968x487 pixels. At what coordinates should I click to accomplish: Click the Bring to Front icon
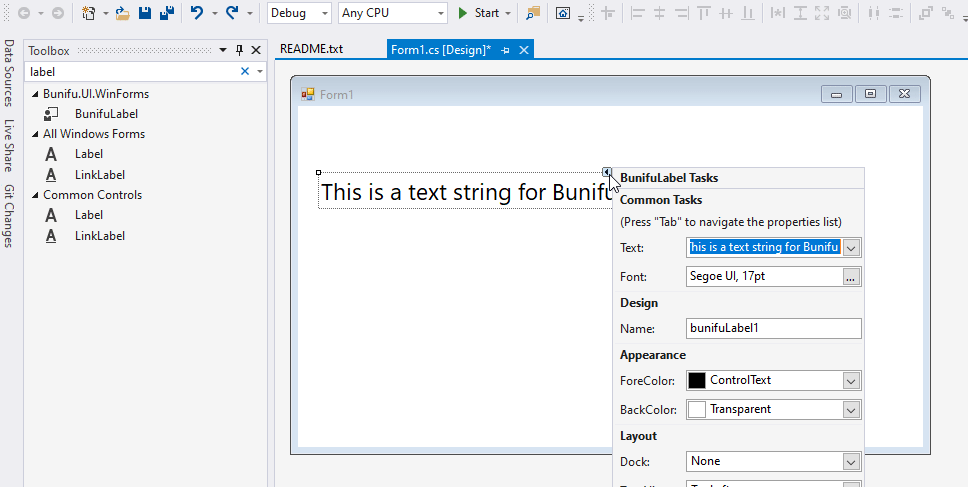coord(925,13)
